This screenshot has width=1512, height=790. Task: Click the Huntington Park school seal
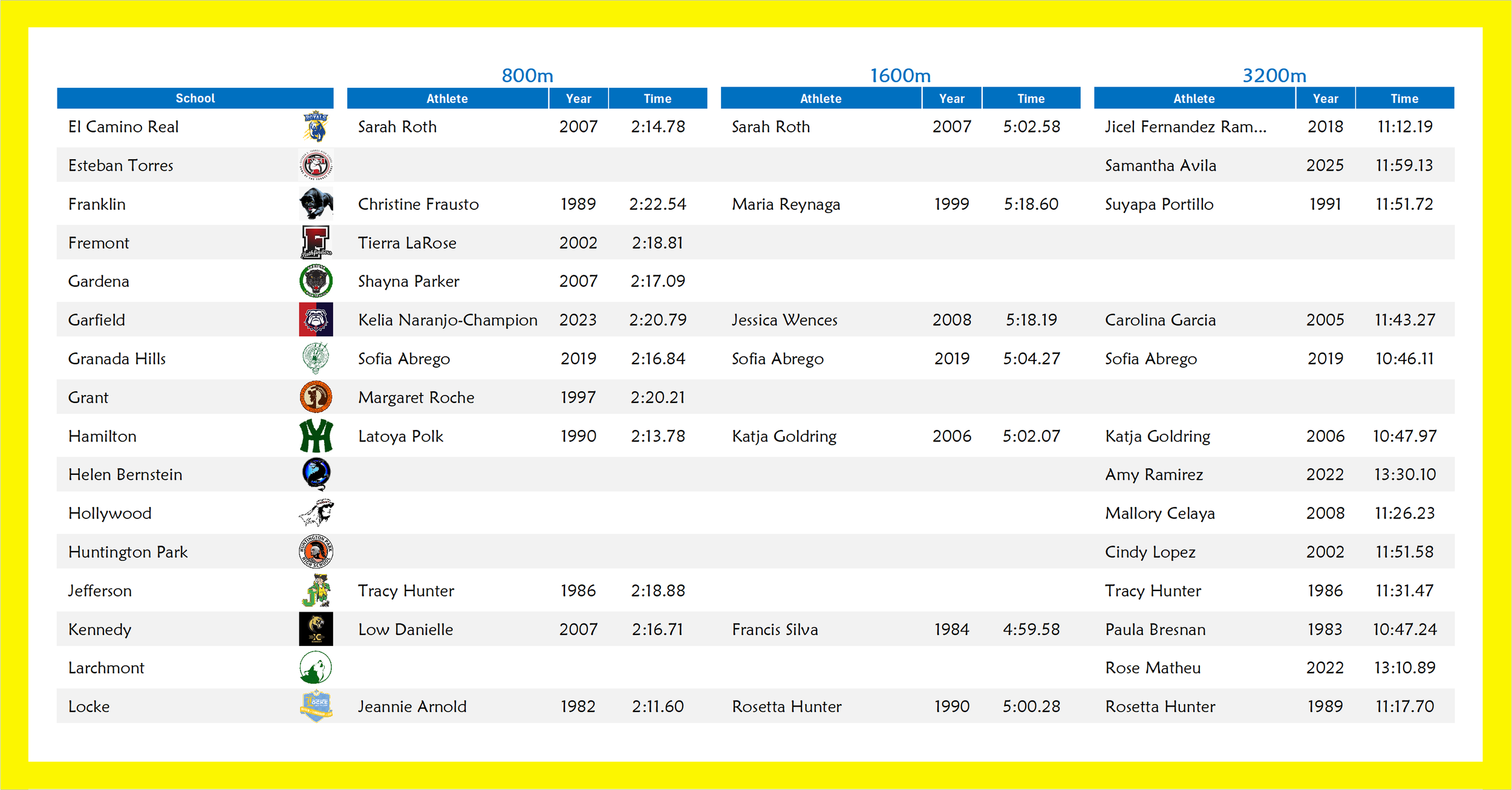click(316, 552)
